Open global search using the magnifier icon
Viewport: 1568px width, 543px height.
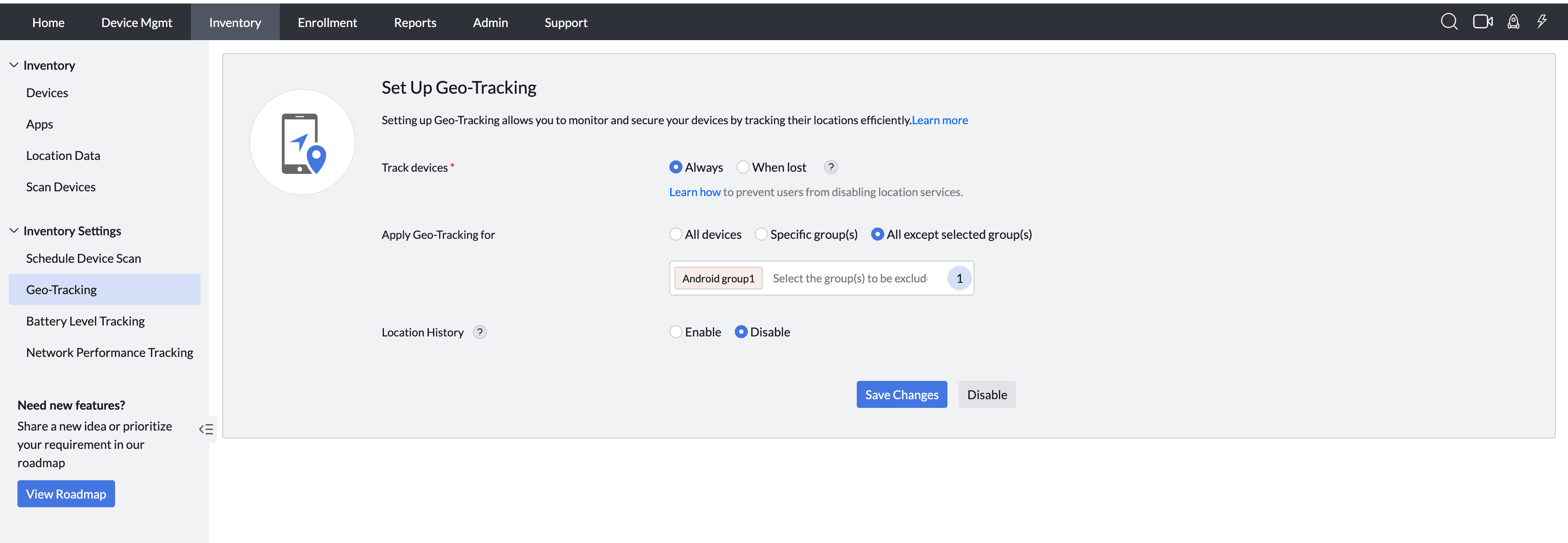click(1449, 21)
